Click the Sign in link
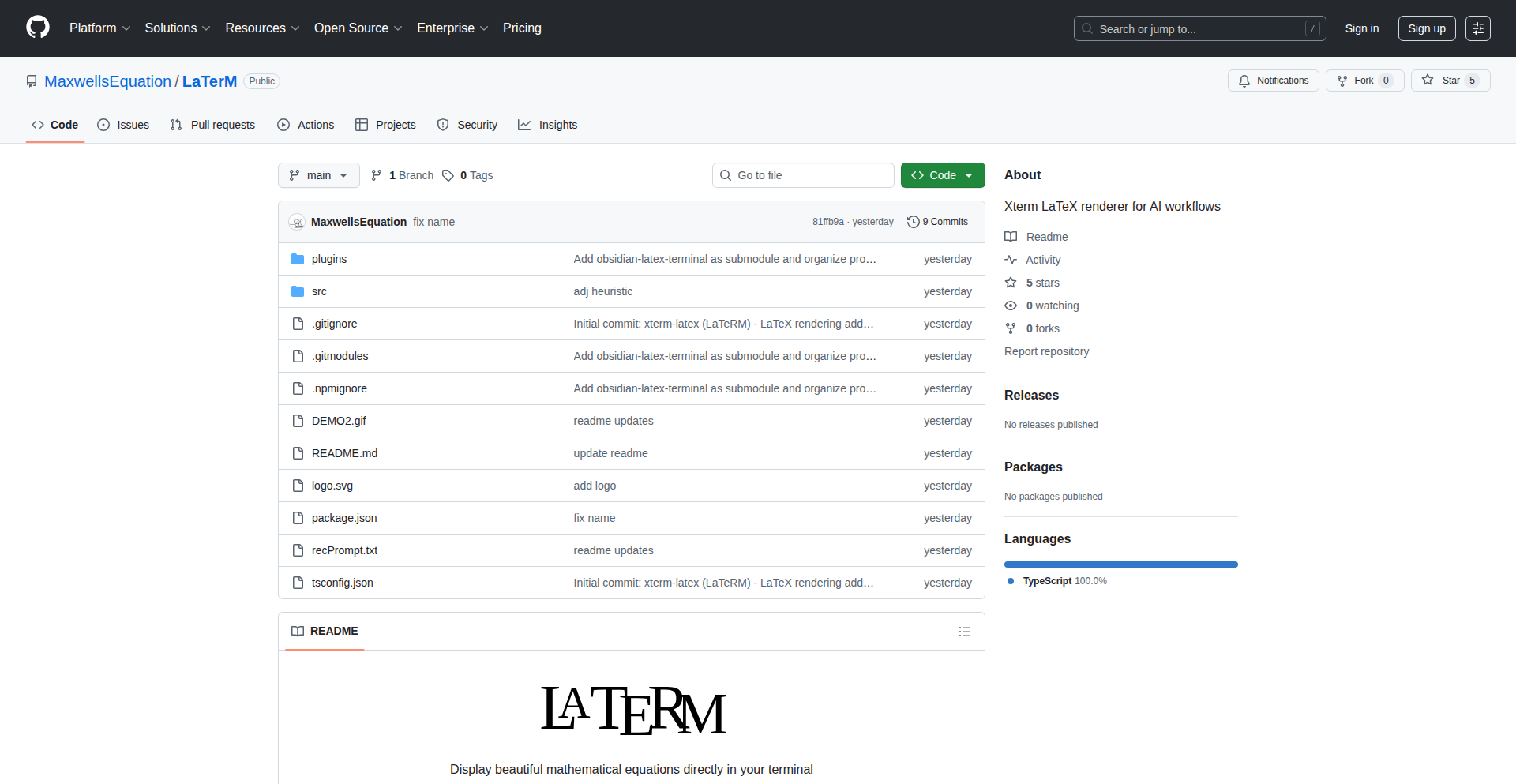Image resolution: width=1516 pixels, height=784 pixels. click(x=1362, y=28)
